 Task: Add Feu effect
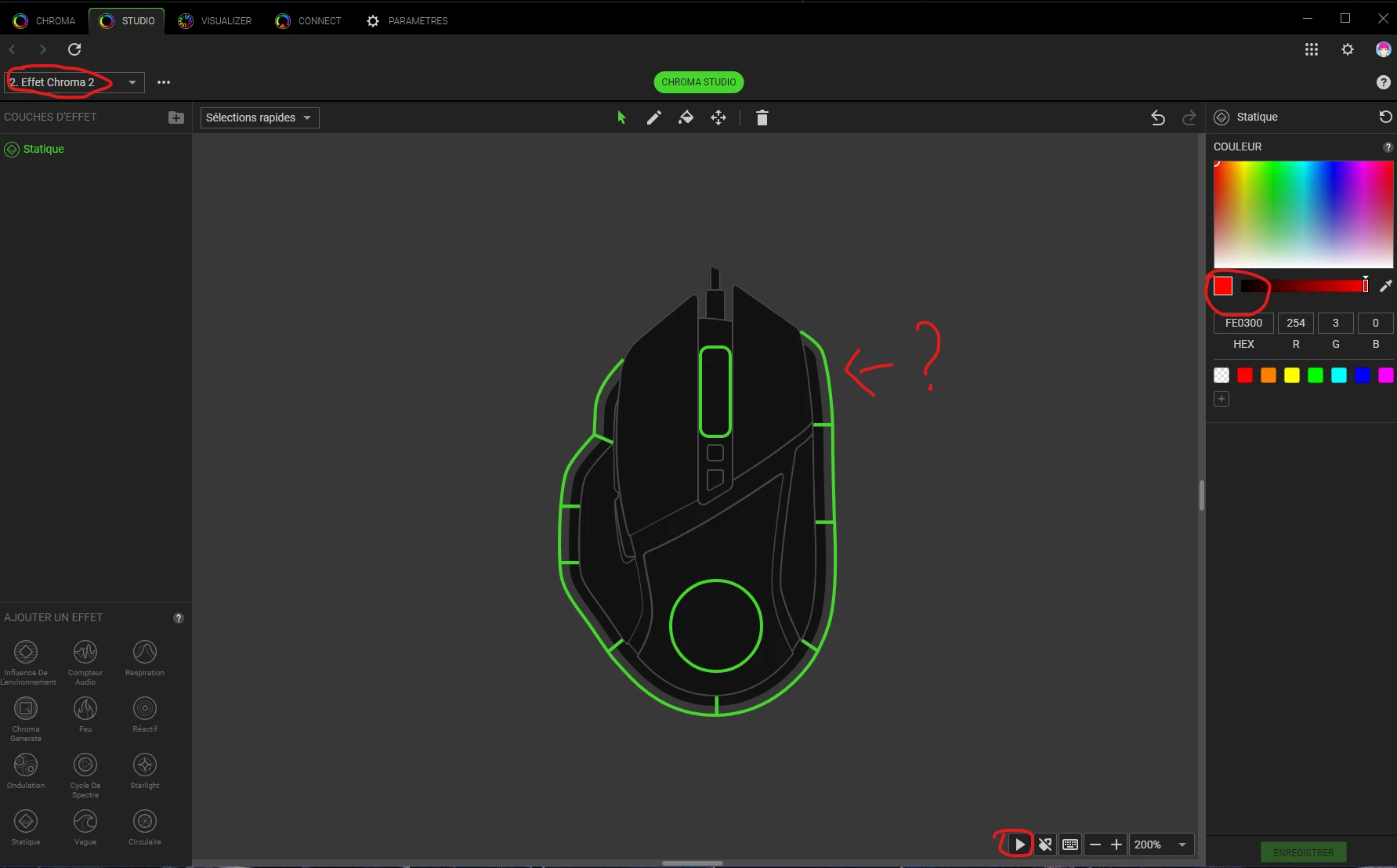click(85, 714)
